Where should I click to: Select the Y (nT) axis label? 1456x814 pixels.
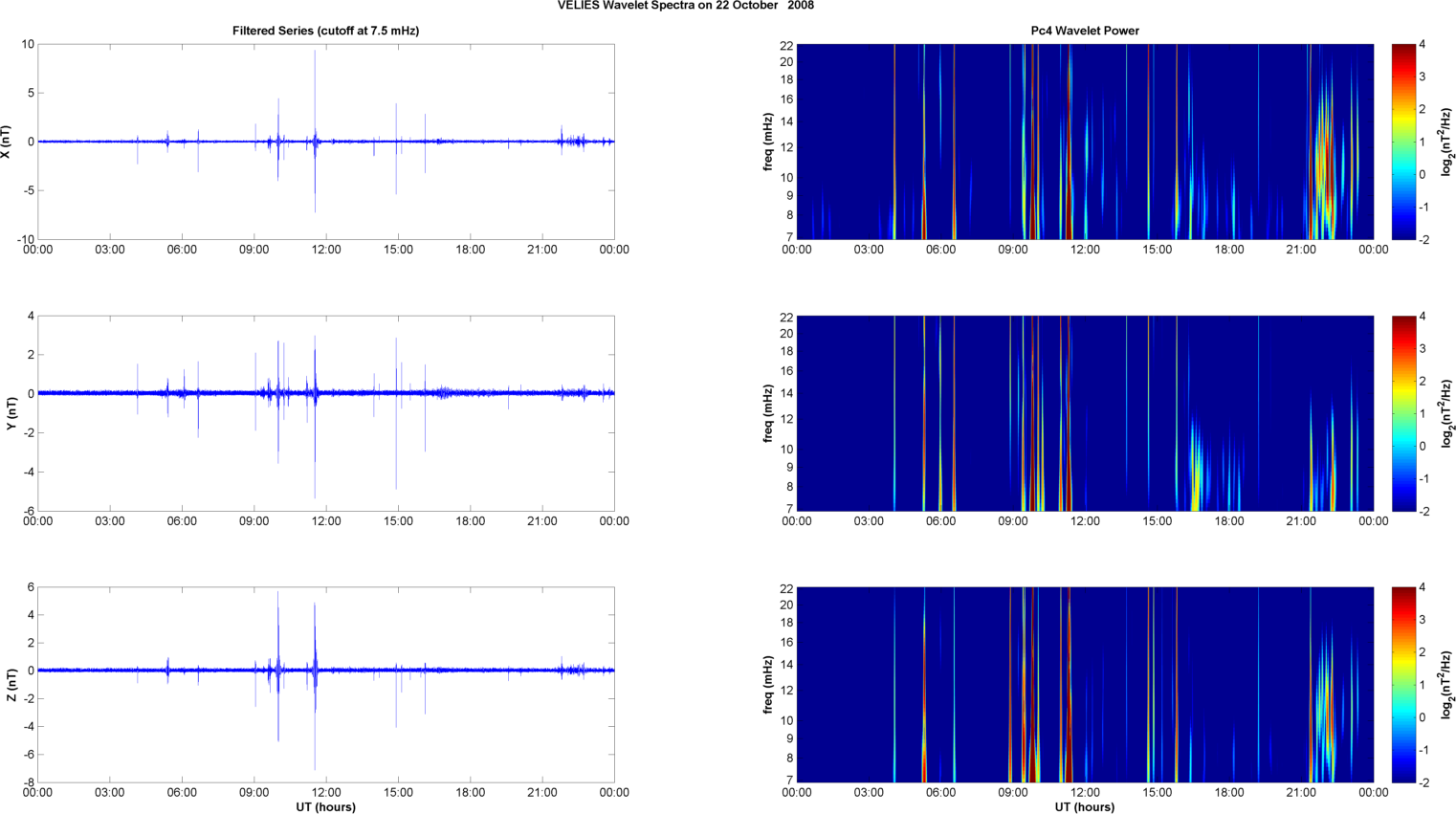tap(11, 413)
